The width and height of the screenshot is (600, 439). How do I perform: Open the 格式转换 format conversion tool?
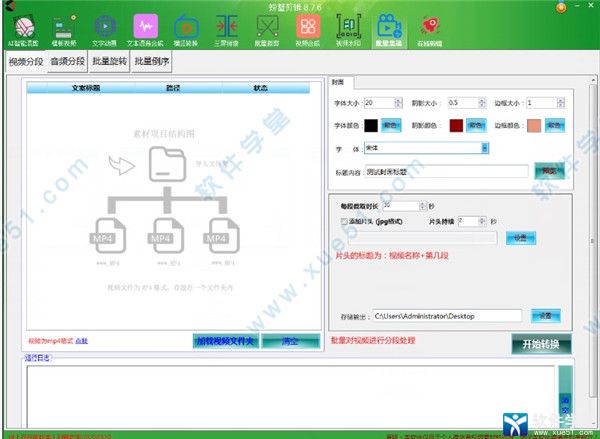coord(186,31)
